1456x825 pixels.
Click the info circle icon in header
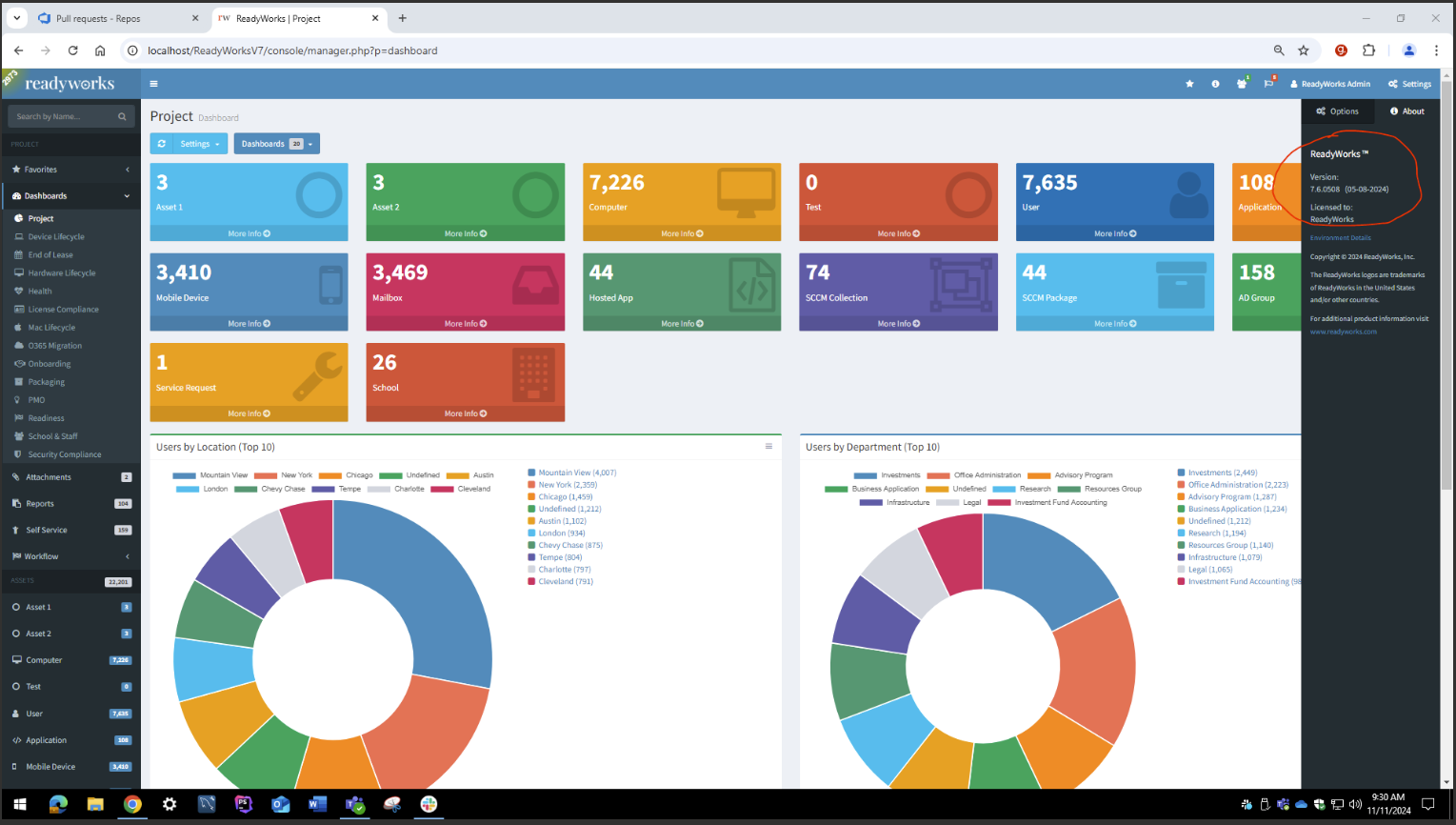[x=1215, y=84]
